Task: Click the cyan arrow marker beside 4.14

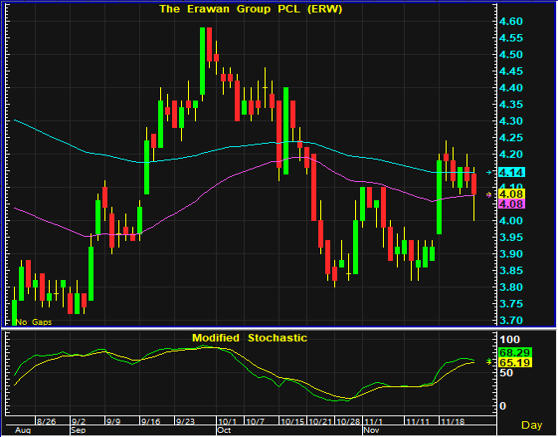Action: (489, 173)
